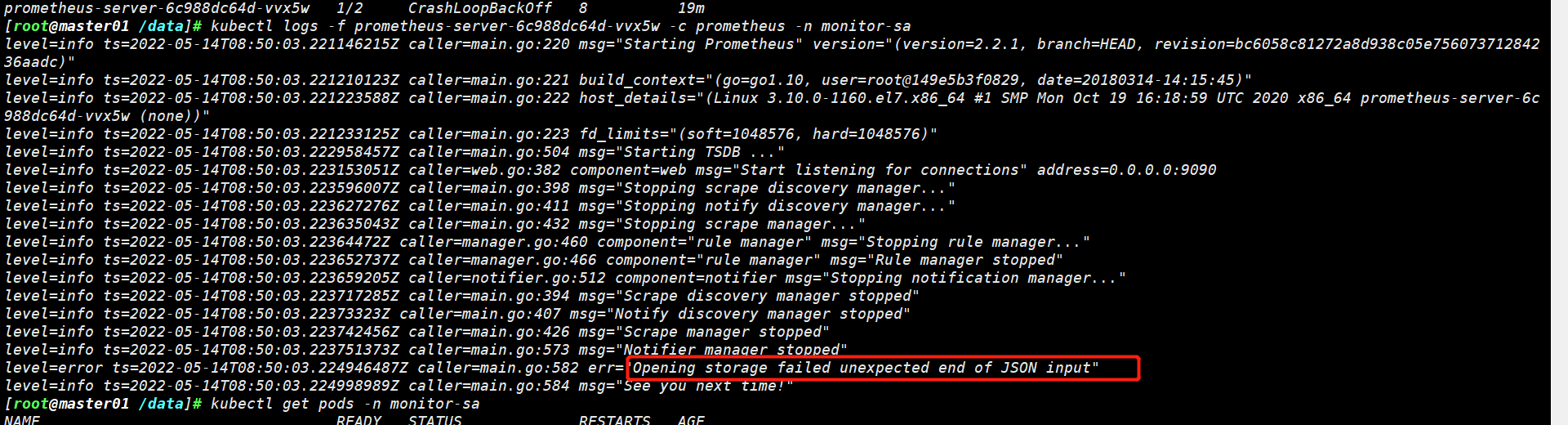The height and width of the screenshot is (425, 1568).
Task: Click the terminal's right-edge scrollbar
Action: (x=1559, y=212)
